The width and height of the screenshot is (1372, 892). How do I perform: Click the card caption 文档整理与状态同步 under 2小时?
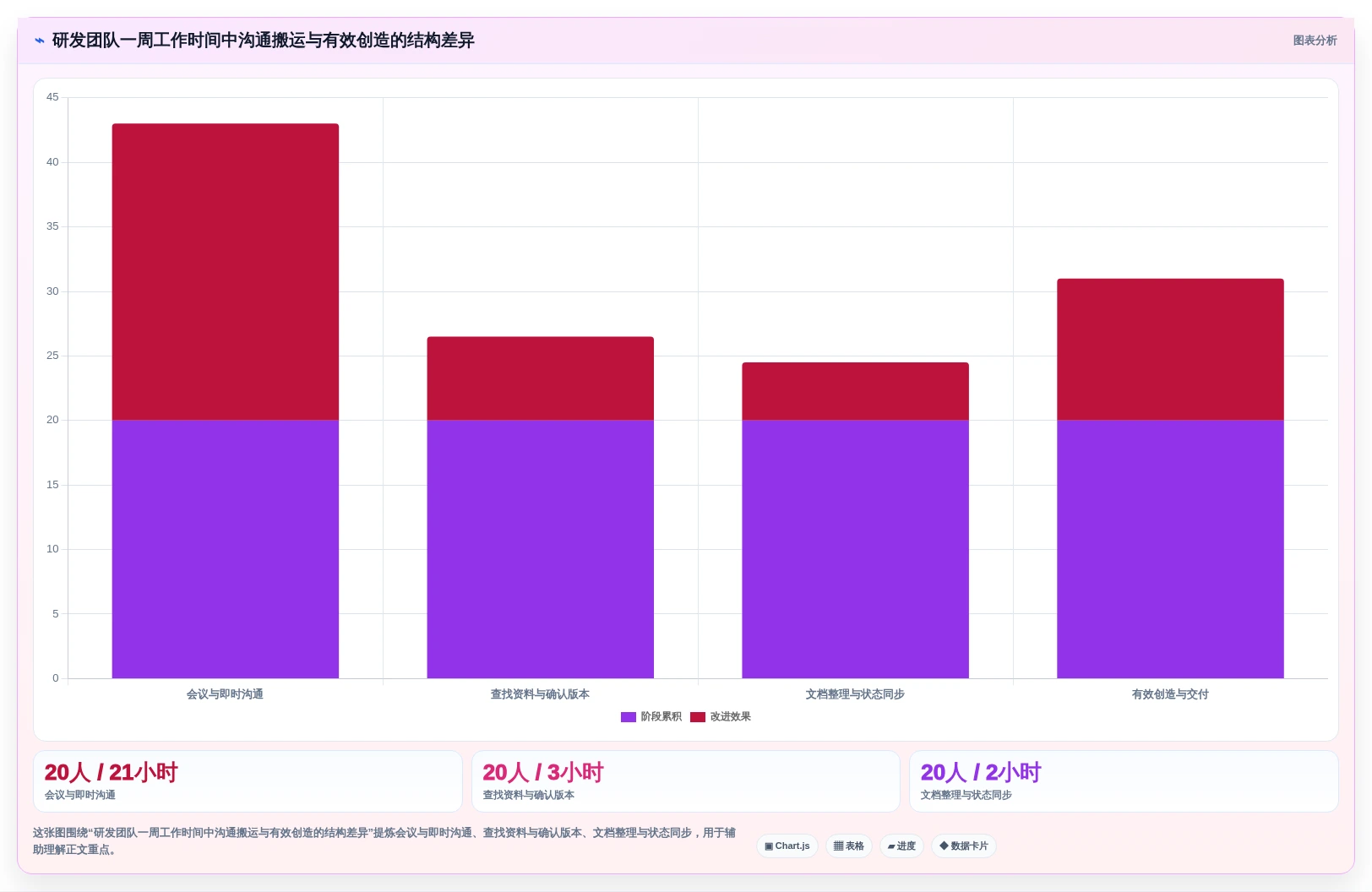click(x=966, y=795)
